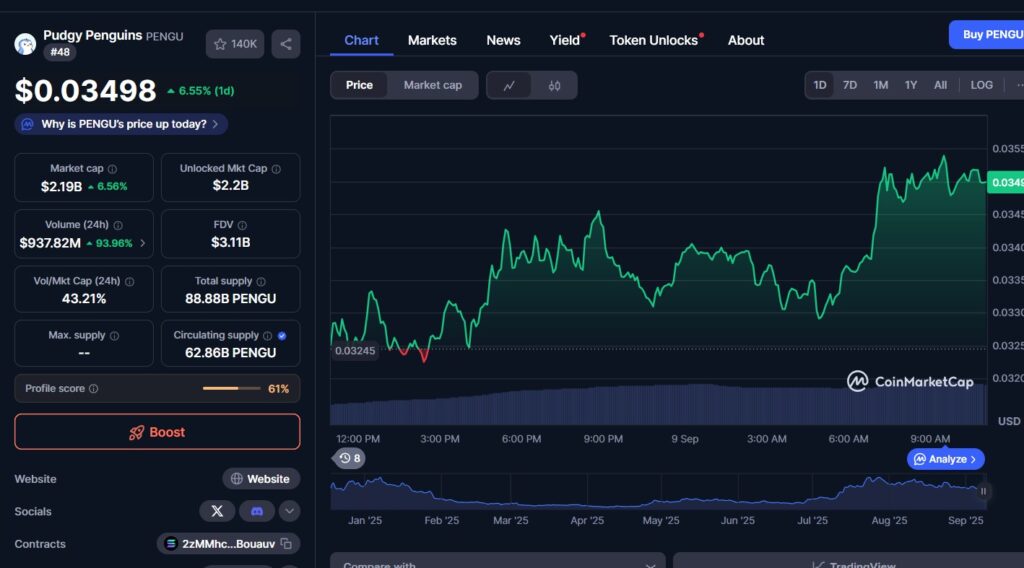Click the Buy PENGU button

pos(986,35)
